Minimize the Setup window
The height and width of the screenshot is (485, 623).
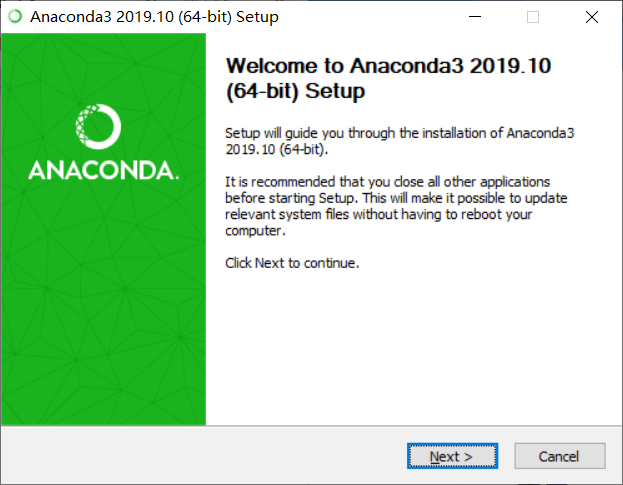(x=475, y=17)
